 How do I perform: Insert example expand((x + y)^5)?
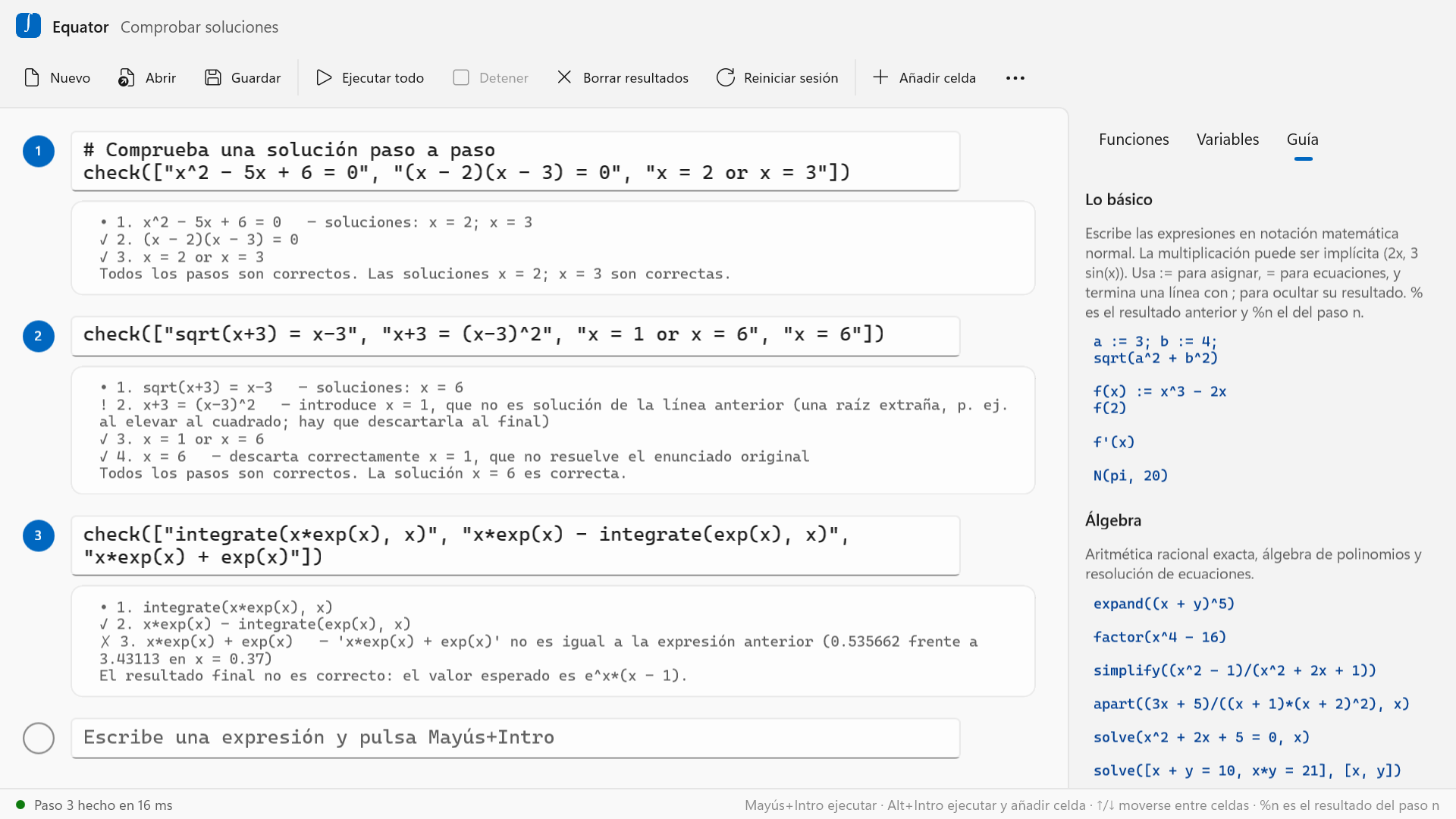[x=1164, y=604]
